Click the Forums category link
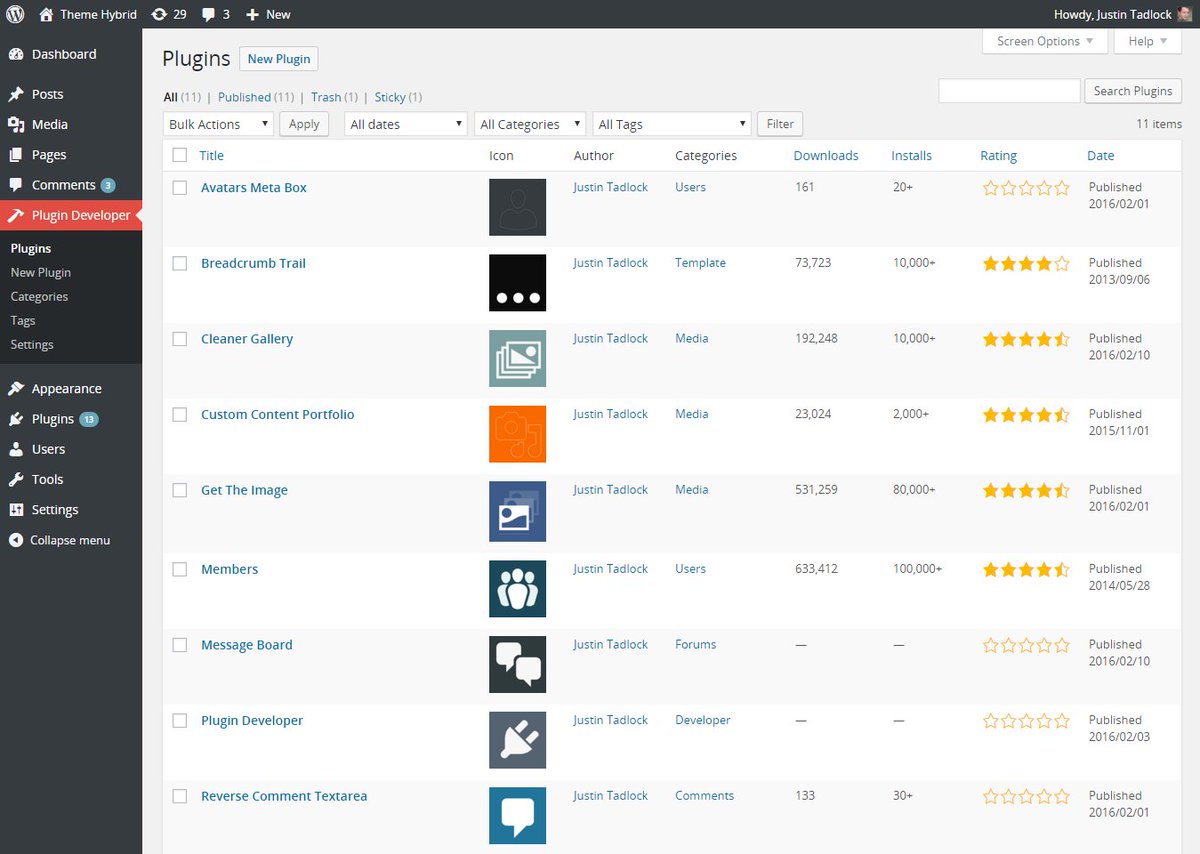 coord(695,645)
